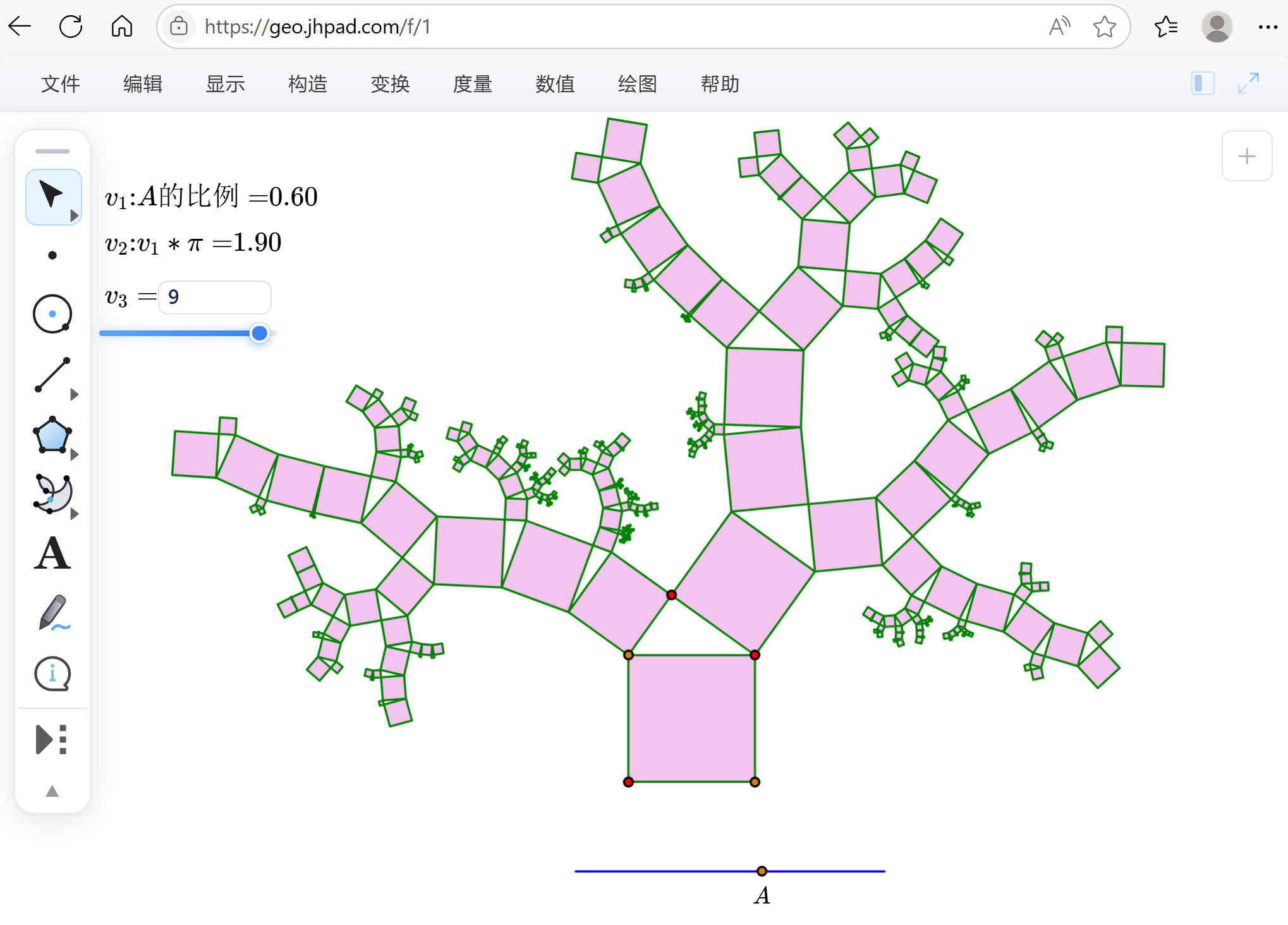Open the favorites list icon
This screenshot has height=925, width=1288.
(x=1165, y=27)
